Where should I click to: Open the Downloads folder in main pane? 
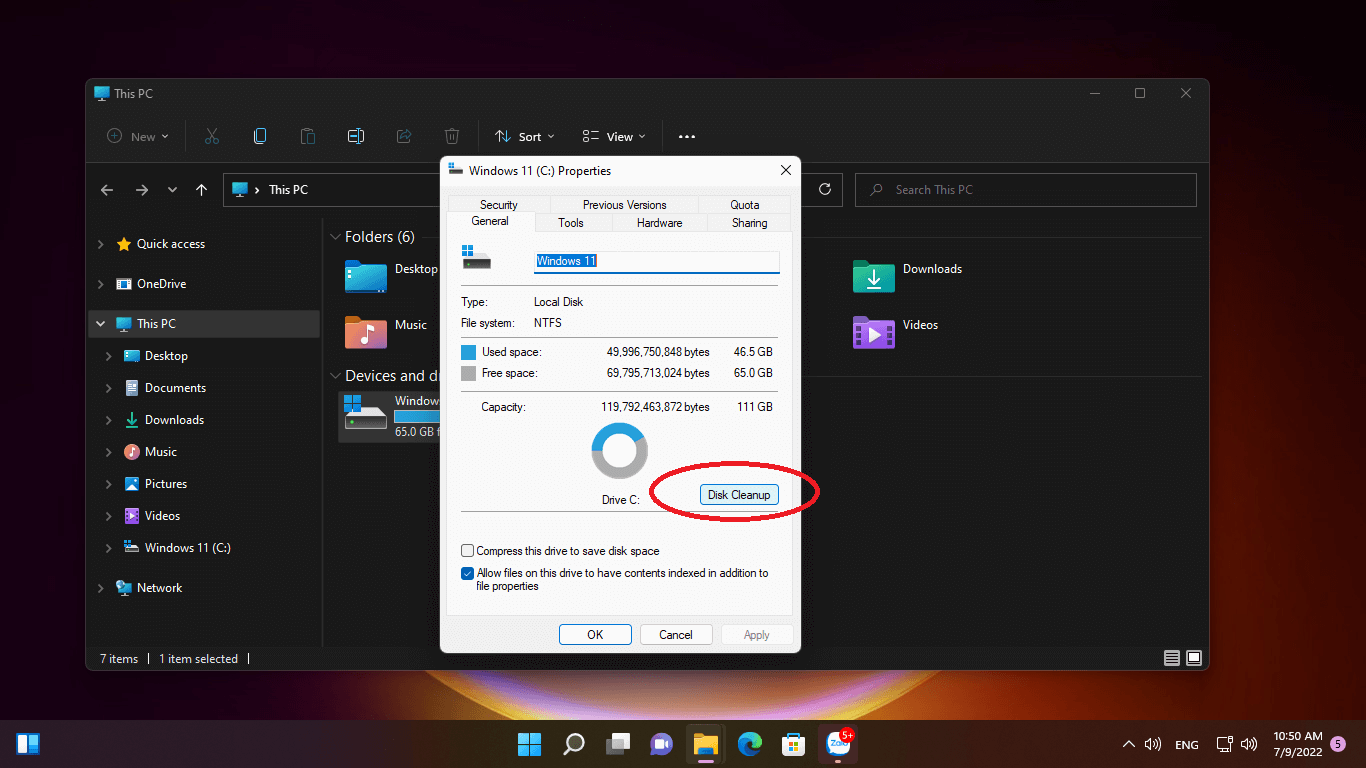tap(907, 275)
